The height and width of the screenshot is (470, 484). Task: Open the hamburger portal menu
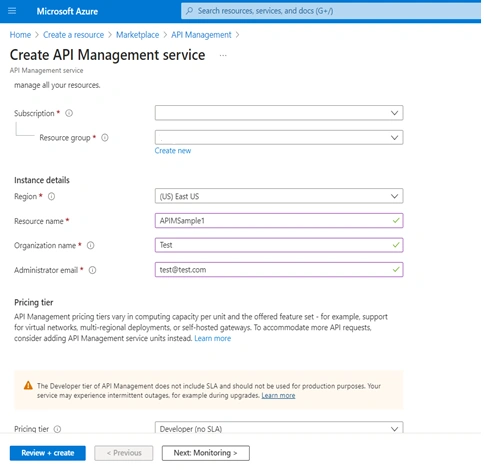point(12,11)
